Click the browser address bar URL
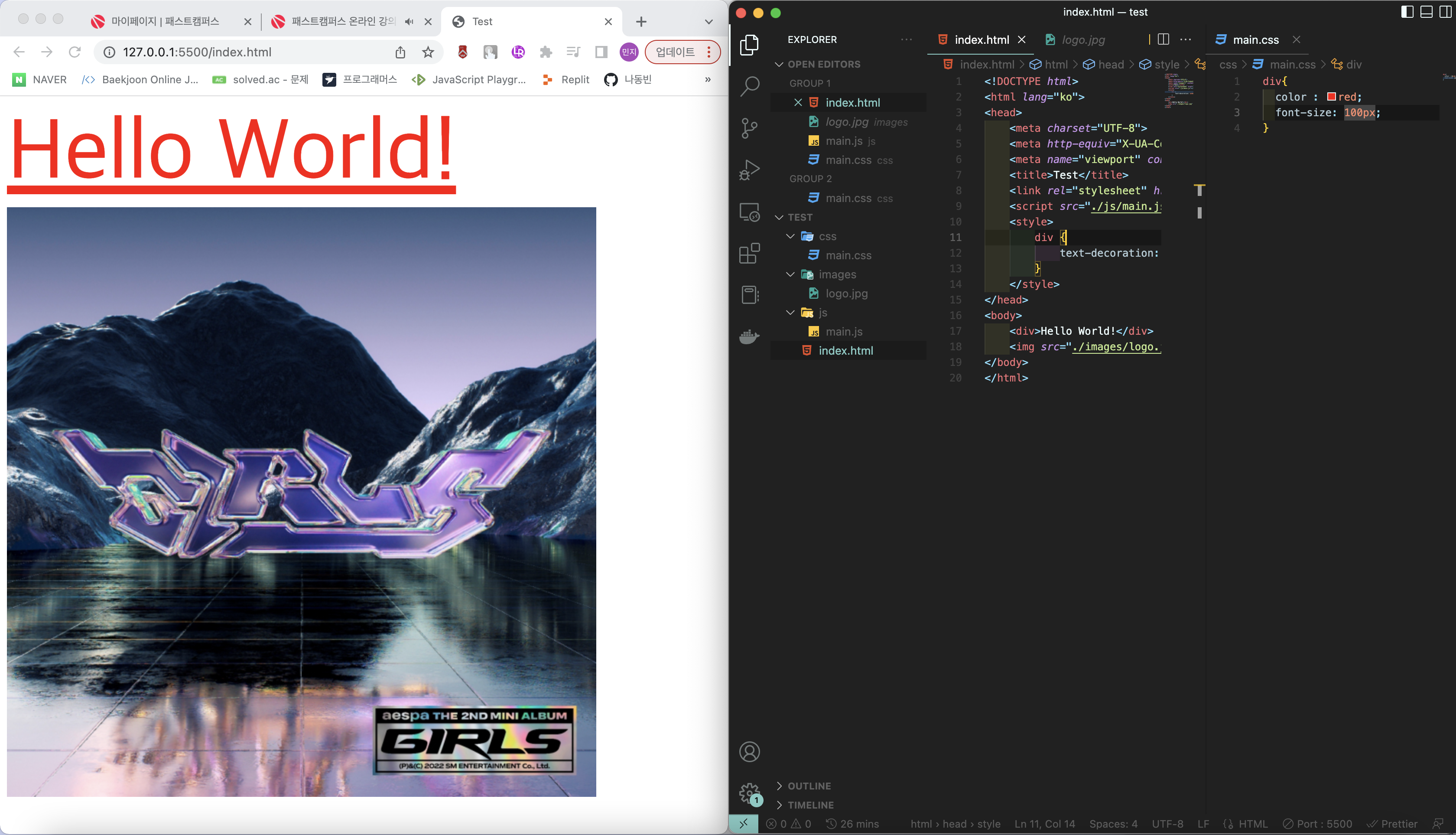 [197, 52]
